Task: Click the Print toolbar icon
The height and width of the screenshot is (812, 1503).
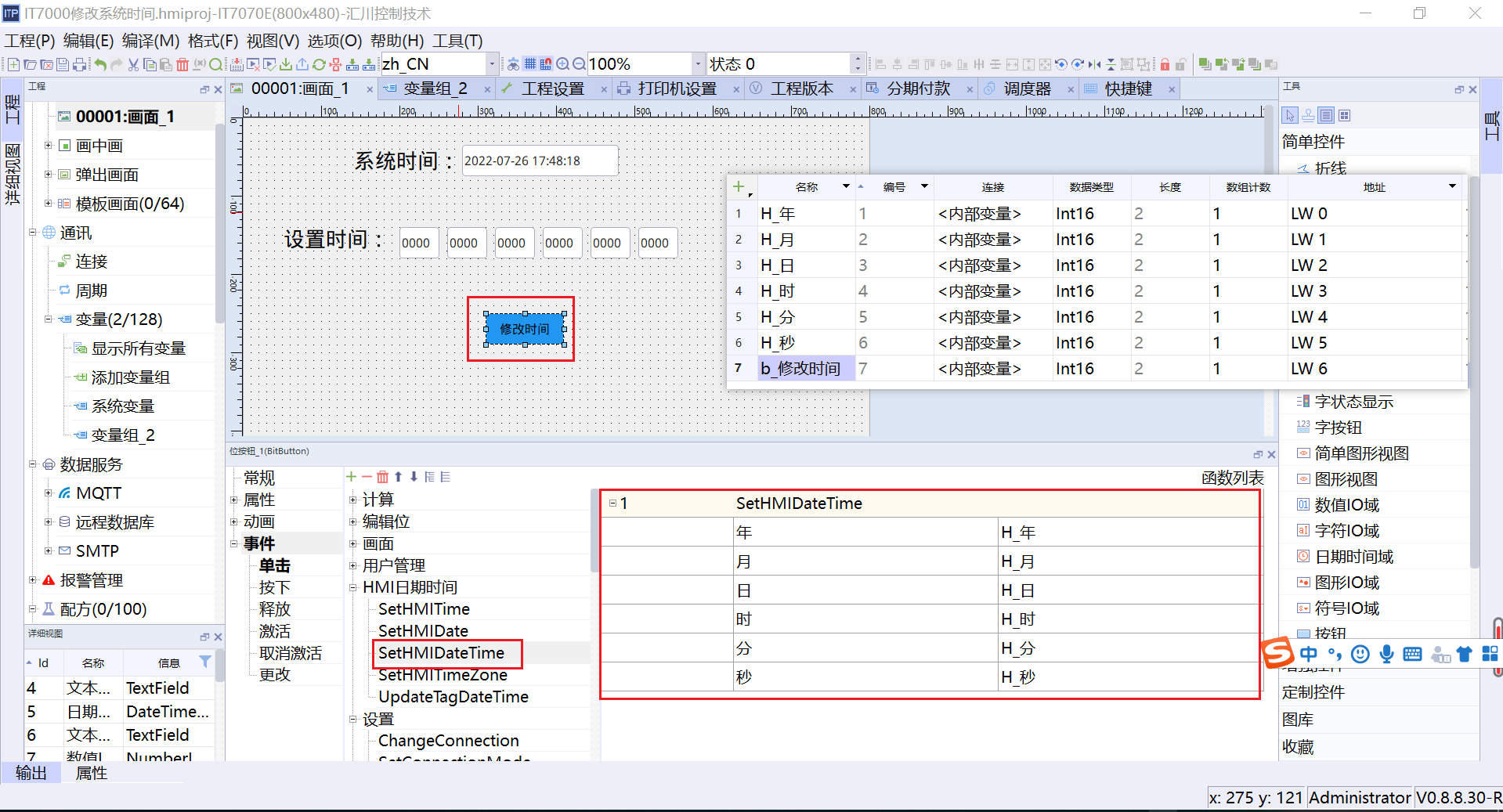Action: pos(79,64)
